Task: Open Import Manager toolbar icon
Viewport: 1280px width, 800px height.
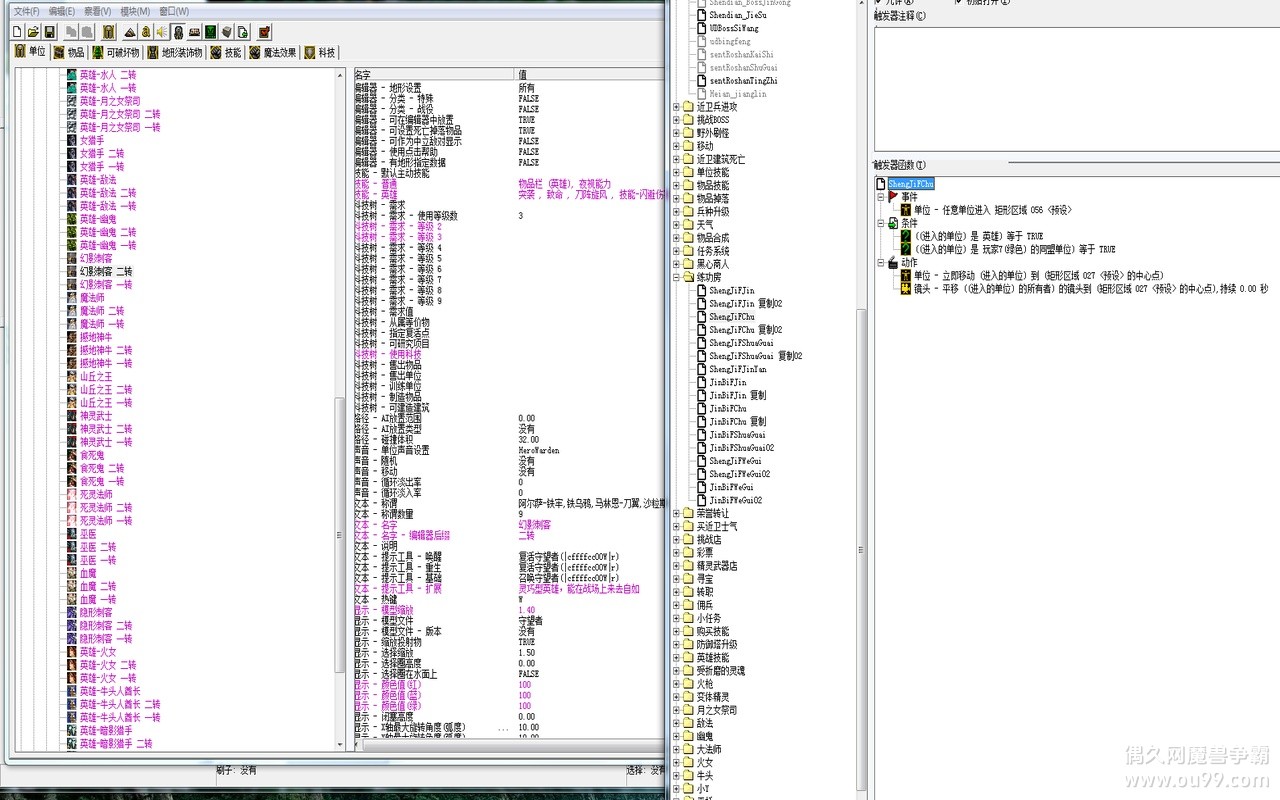Action: pyautogui.click(x=243, y=32)
